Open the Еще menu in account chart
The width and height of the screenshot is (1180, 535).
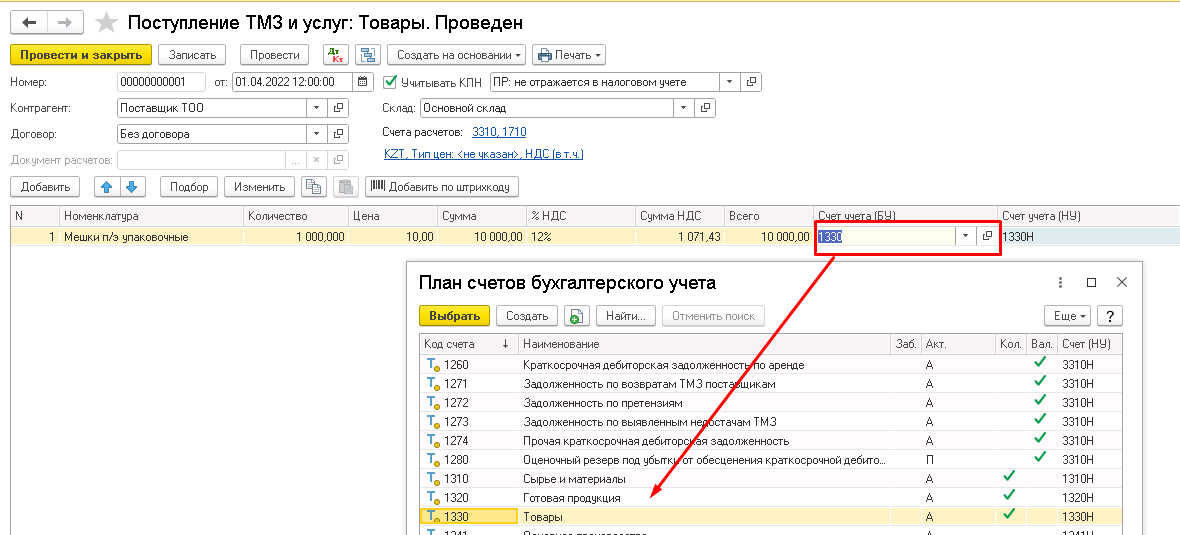(x=1068, y=316)
